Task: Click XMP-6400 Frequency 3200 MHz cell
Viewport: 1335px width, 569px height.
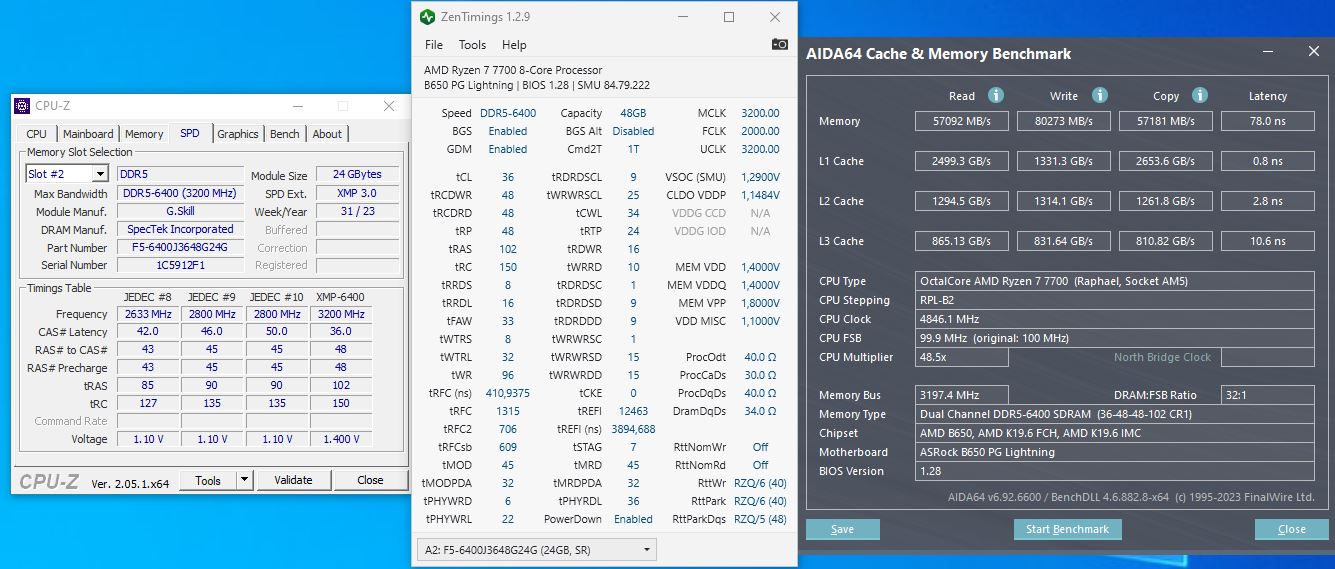Action: [341, 314]
